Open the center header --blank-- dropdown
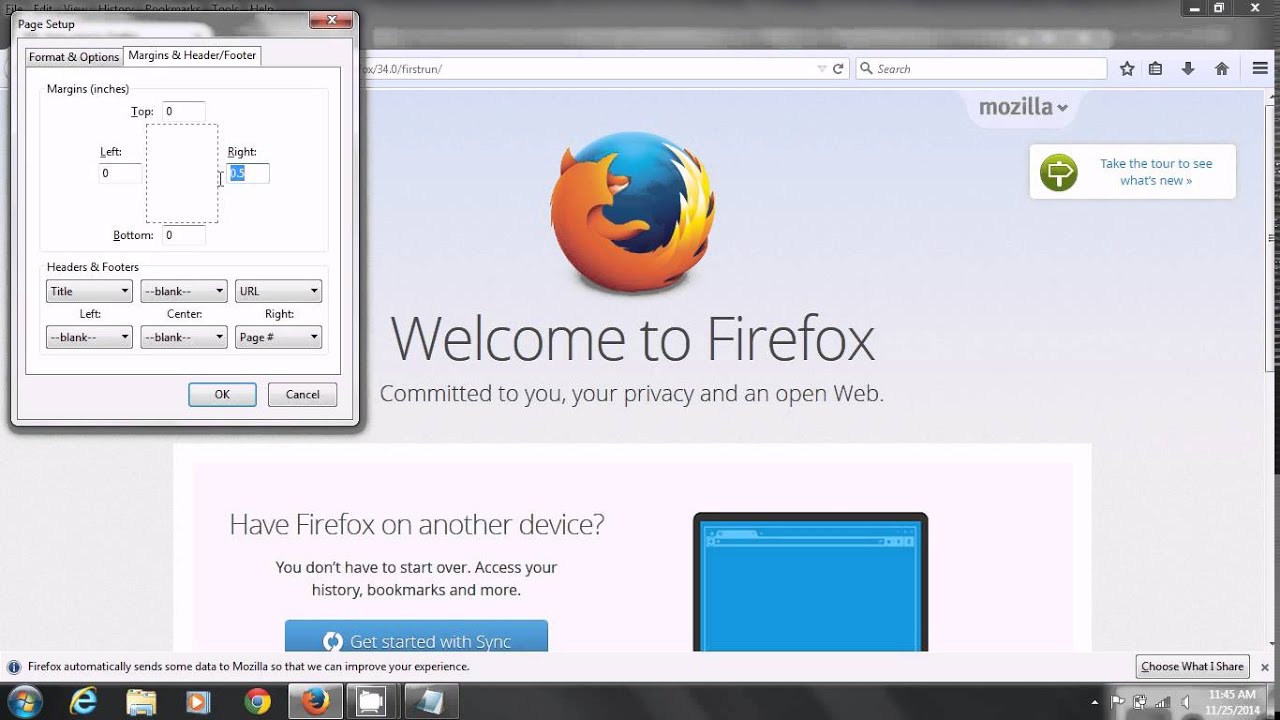 (184, 291)
